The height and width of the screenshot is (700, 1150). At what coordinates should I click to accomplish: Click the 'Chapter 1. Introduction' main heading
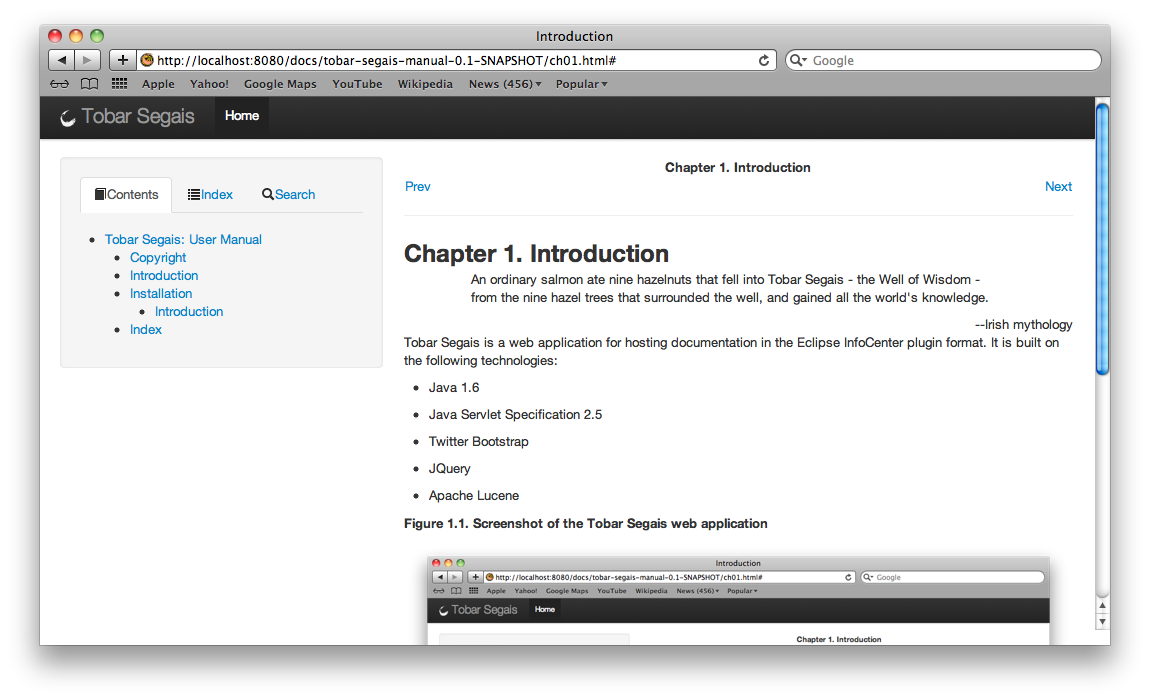[536, 253]
